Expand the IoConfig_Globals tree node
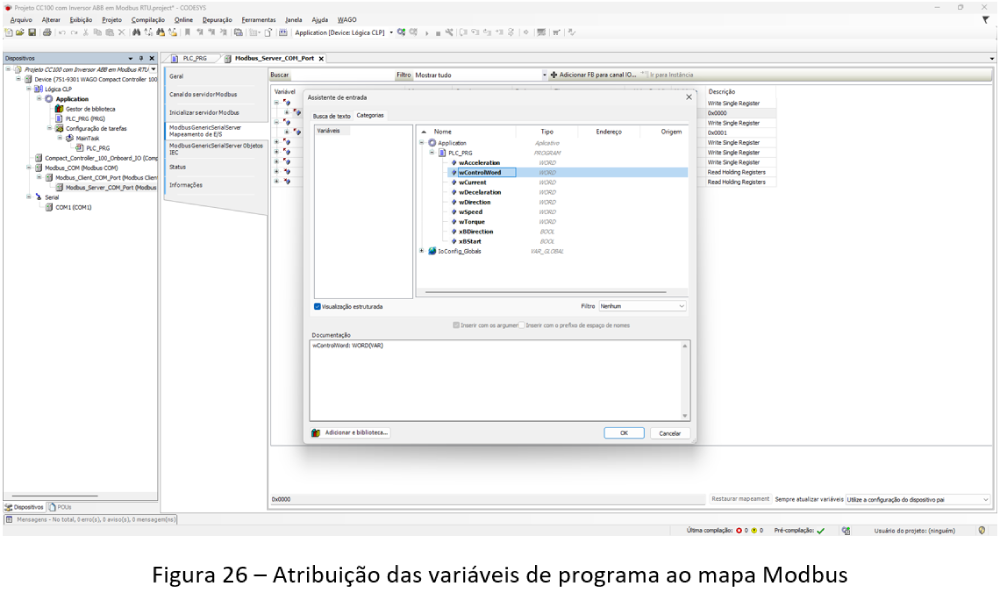The height and width of the screenshot is (592, 1000). (x=421, y=251)
